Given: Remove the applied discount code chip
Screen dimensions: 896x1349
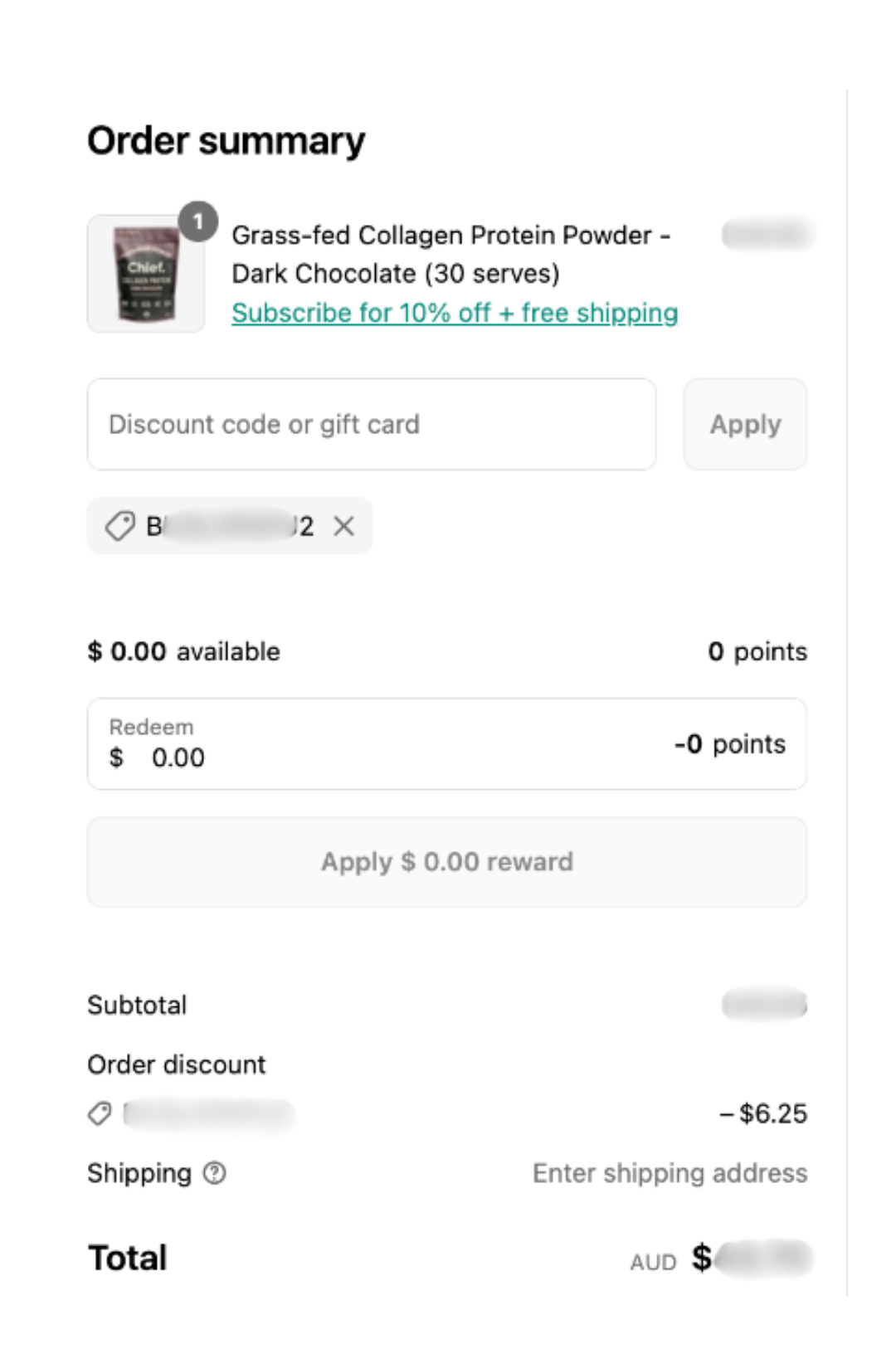Looking at the screenshot, I should [343, 526].
